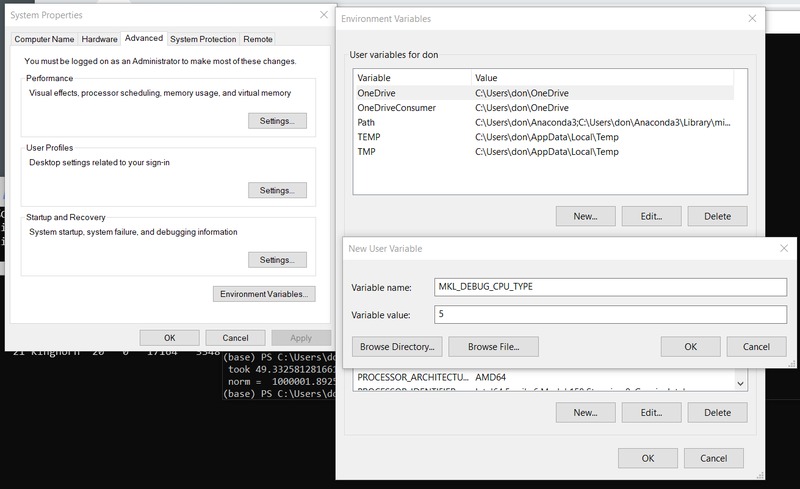Click Browse File... button
Viewport: 800px width, 489px height.
point(493,346)
